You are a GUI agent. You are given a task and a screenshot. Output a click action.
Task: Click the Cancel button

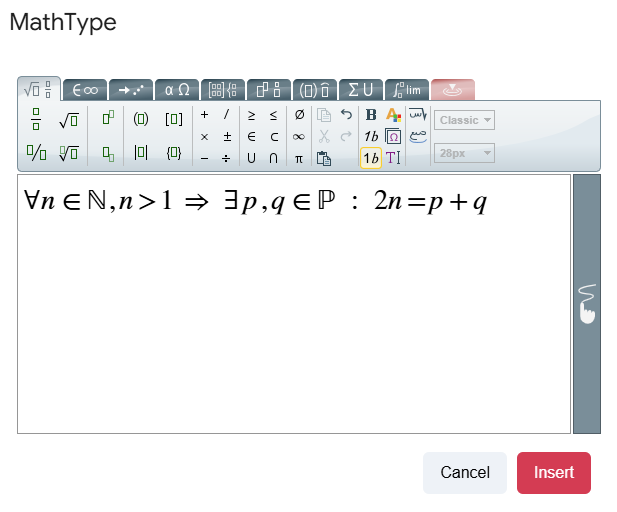[465, 473]
